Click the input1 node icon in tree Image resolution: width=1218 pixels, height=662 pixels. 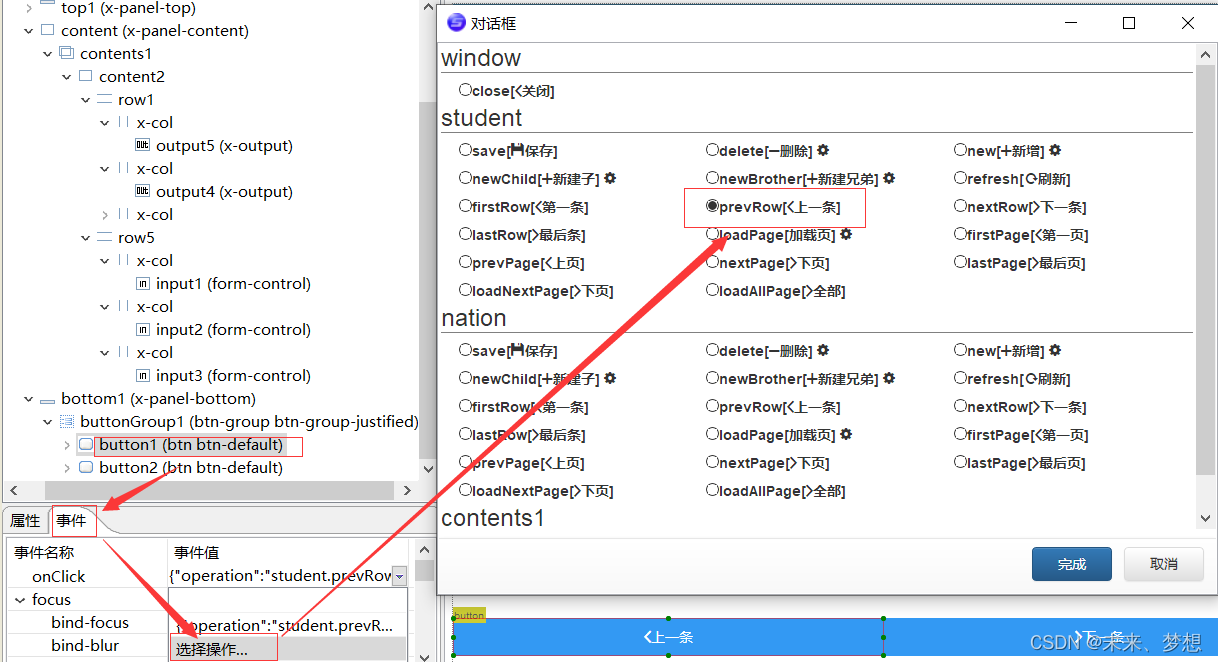click(142, 283)
